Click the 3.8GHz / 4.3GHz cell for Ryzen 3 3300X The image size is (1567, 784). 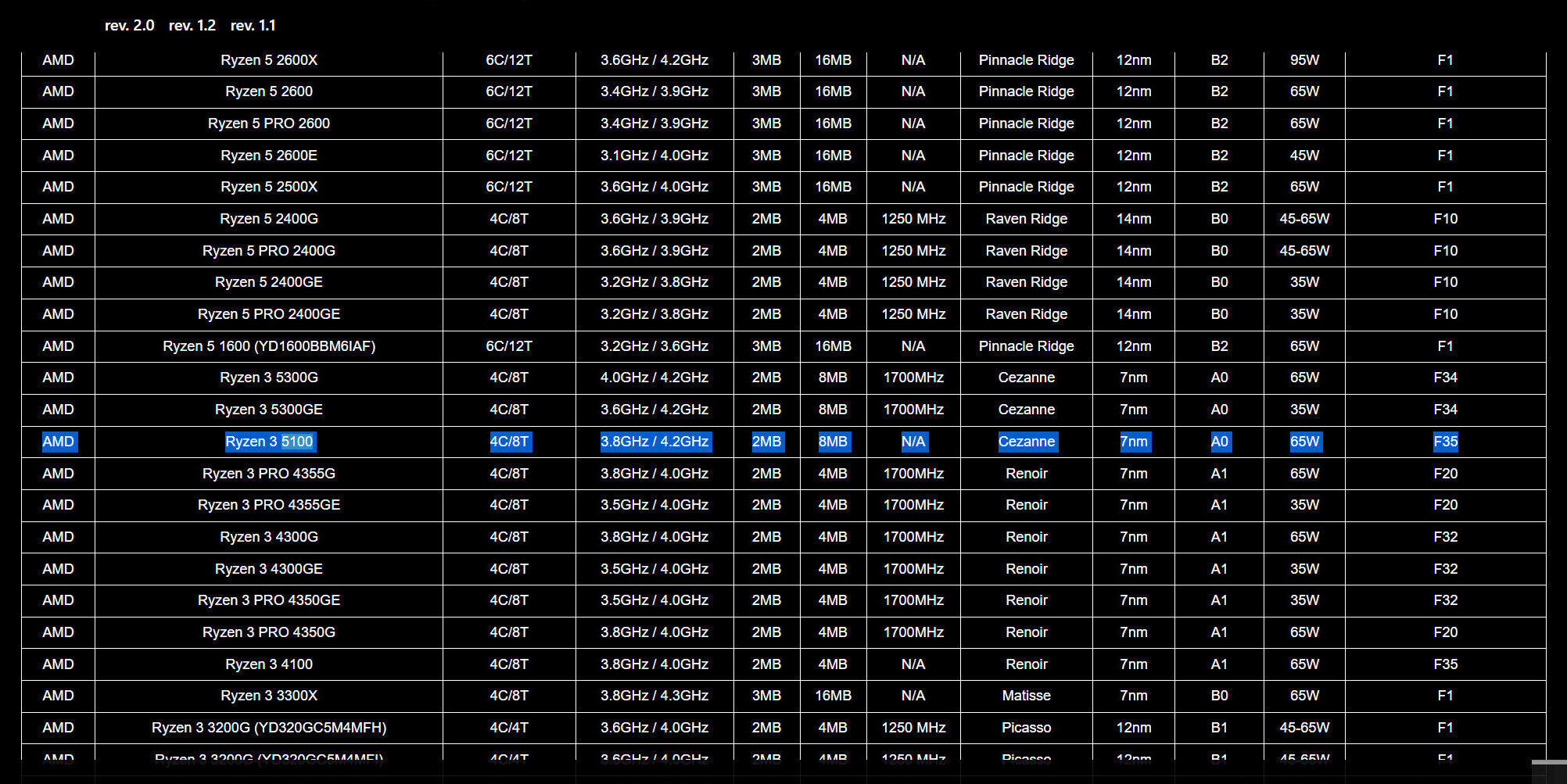point(654,696)
